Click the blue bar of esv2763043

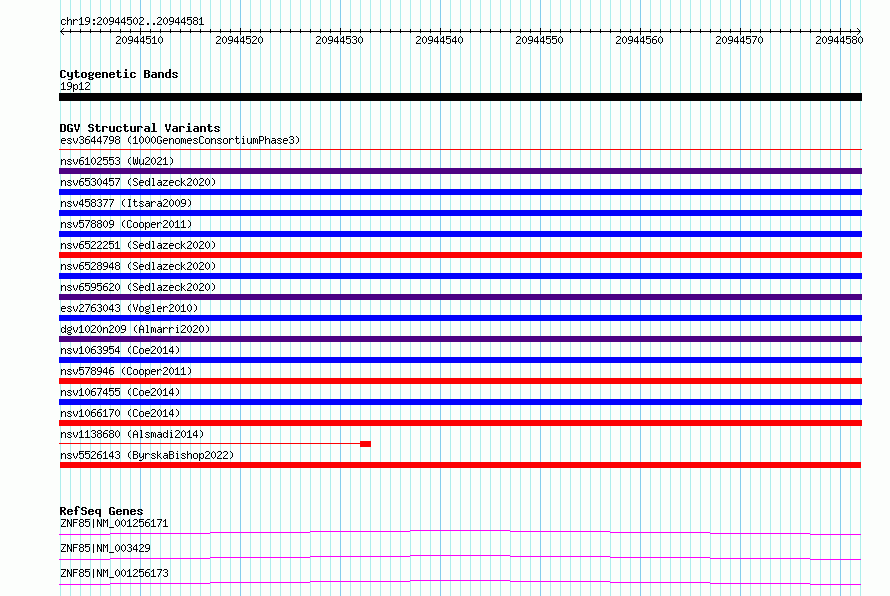[x=460, y=318]
